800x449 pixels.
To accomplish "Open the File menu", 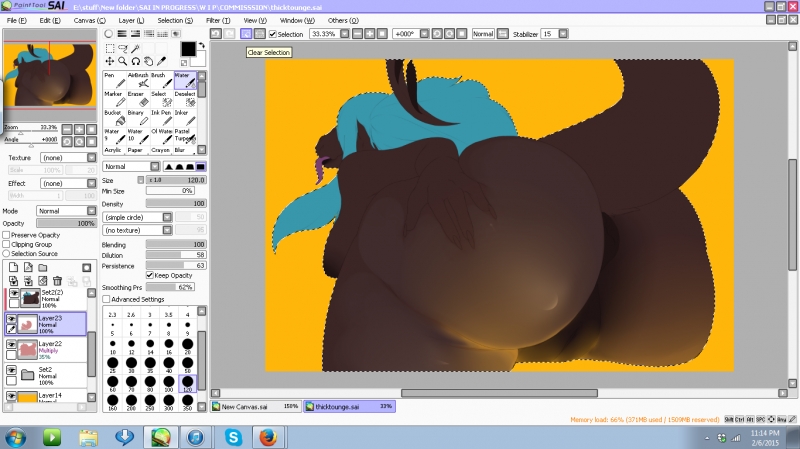I will (x=16, y=20).
